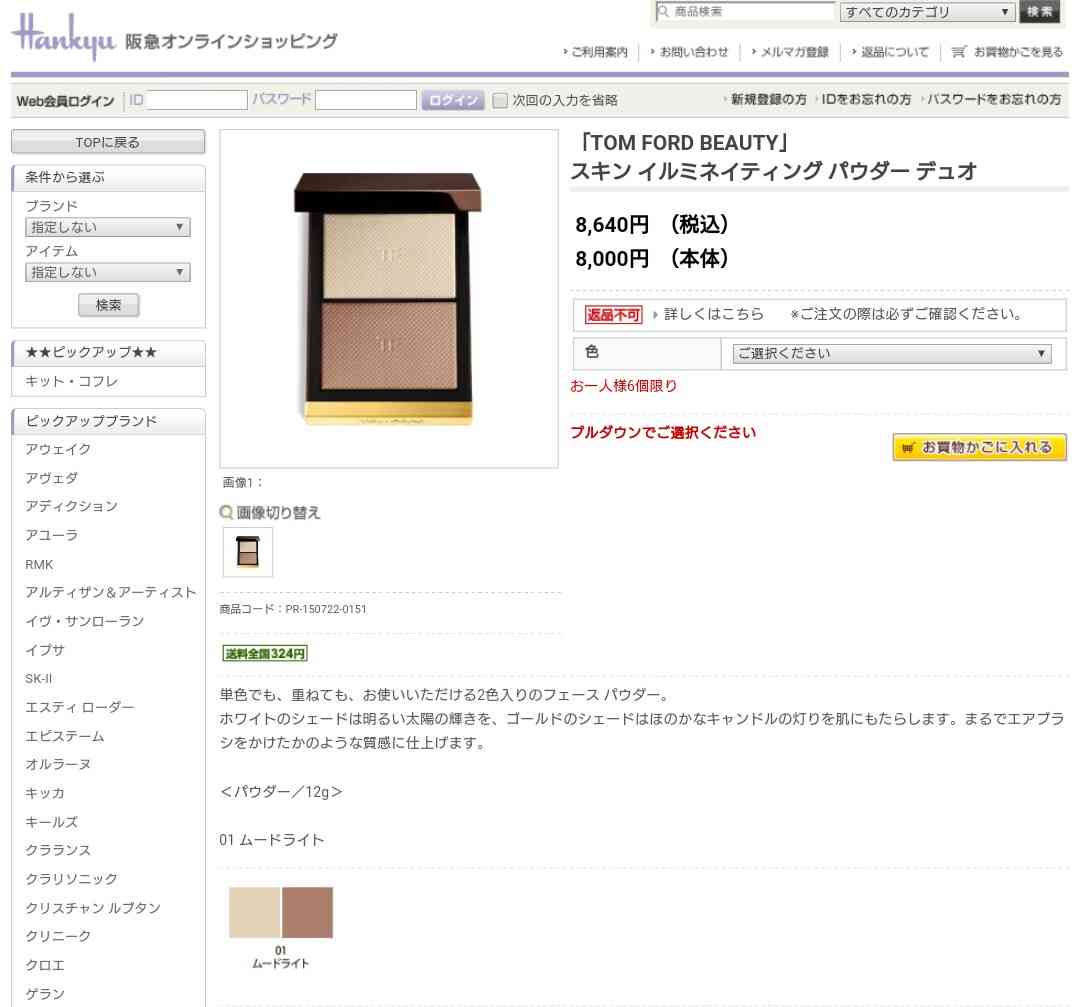Screen dimensions: 1080x1007
Task: Click the main product image
Action: (x=388, y=299)
